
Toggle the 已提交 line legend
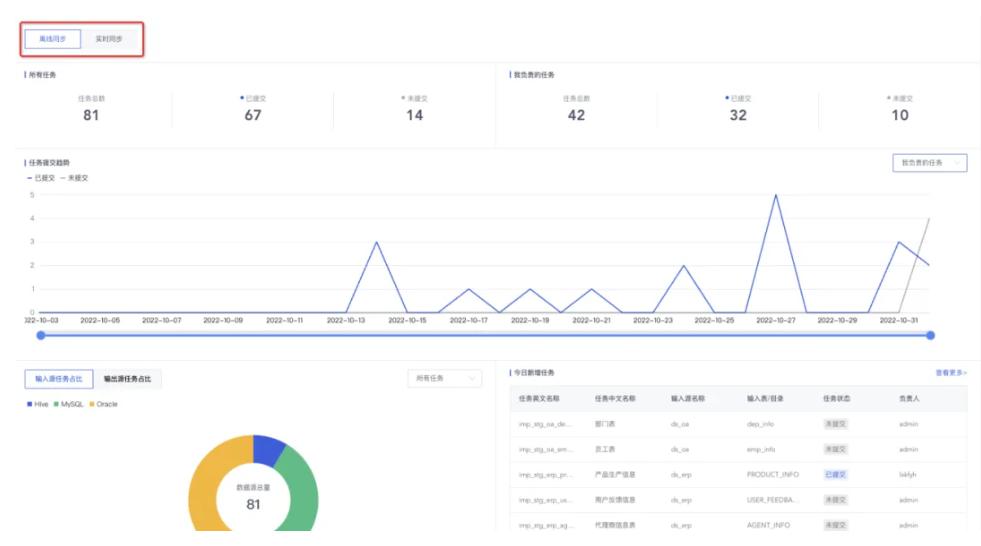click(41, 178)
